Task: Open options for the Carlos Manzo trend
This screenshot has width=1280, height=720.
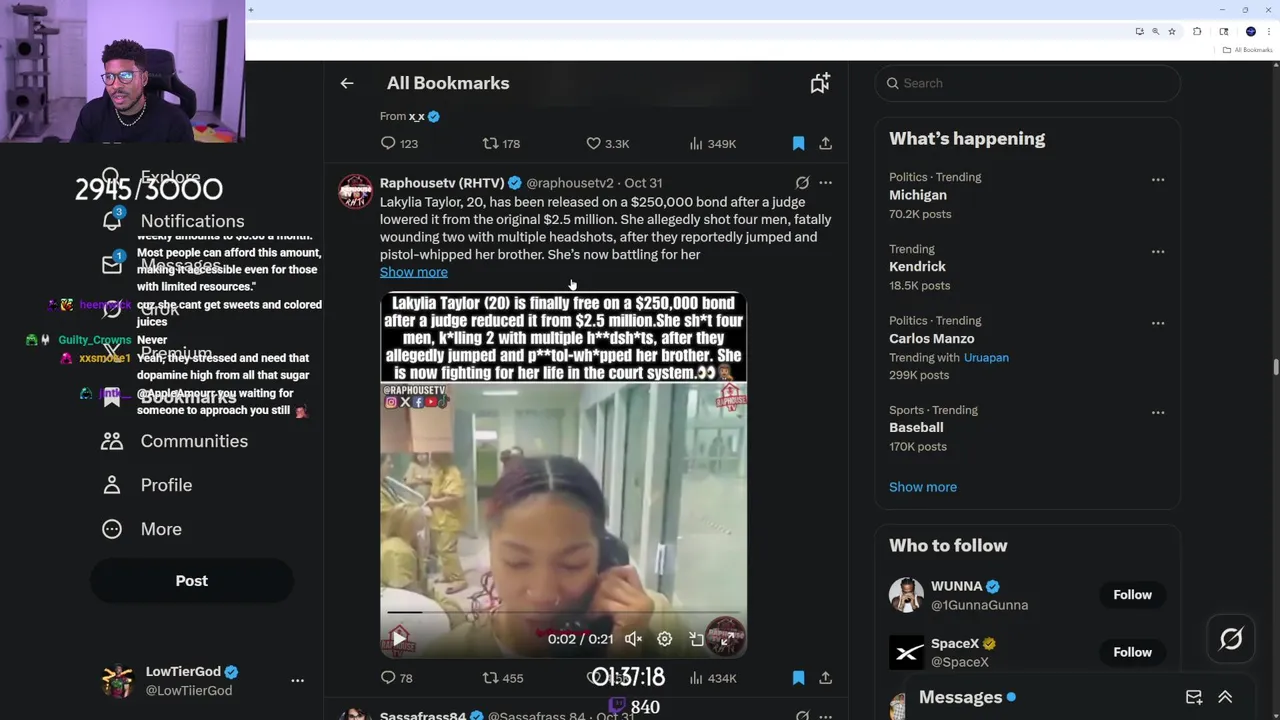Action: pyautogui.click(x=1158, y=323)
